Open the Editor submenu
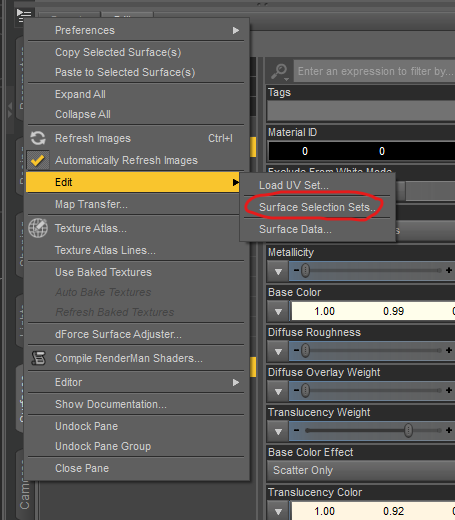Image resolution: width=455 pixels, height=520 pixels. click(x=136, y=382)
